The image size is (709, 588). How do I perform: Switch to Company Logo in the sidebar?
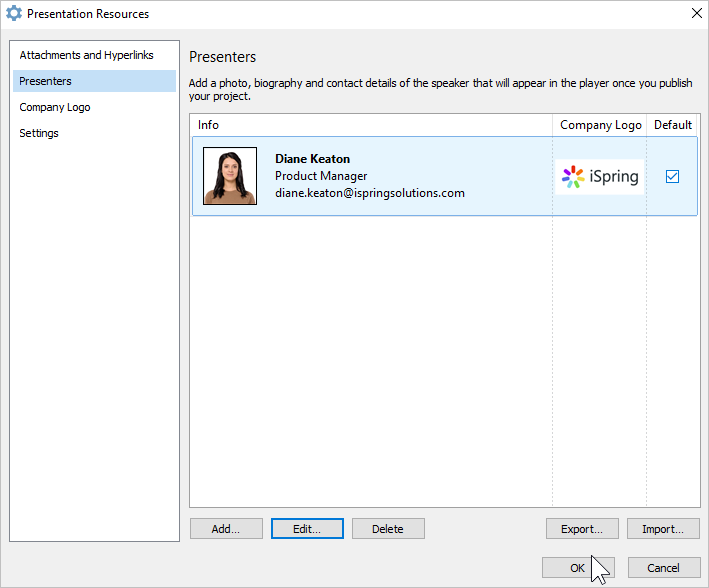55,107
